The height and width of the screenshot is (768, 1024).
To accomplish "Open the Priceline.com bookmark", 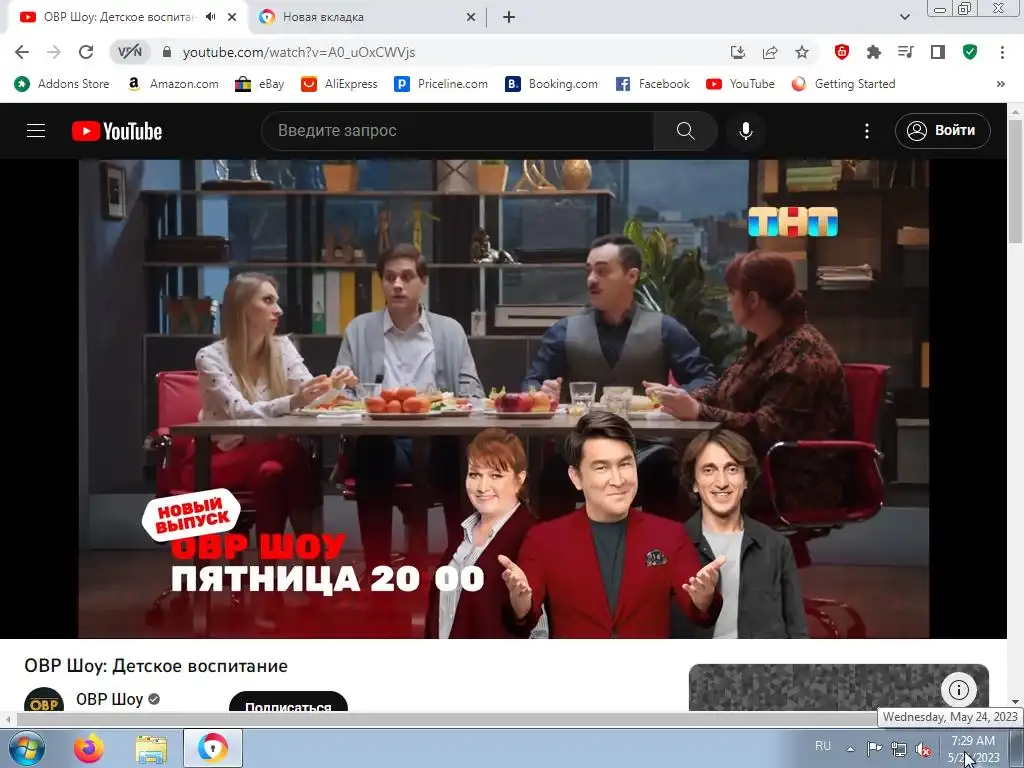I will click(441, 84).
